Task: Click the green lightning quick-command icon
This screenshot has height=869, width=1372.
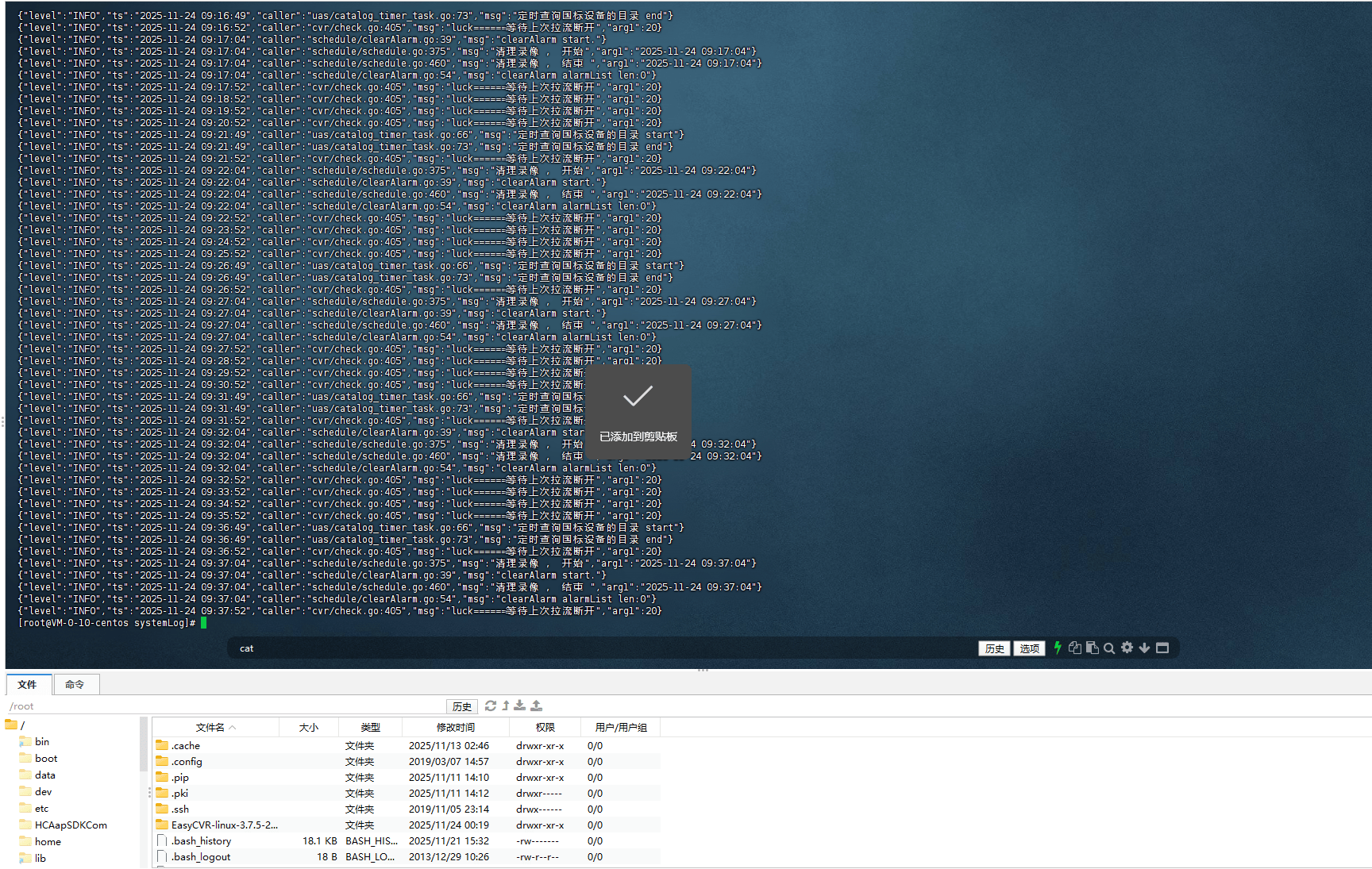Action: 1058,648
